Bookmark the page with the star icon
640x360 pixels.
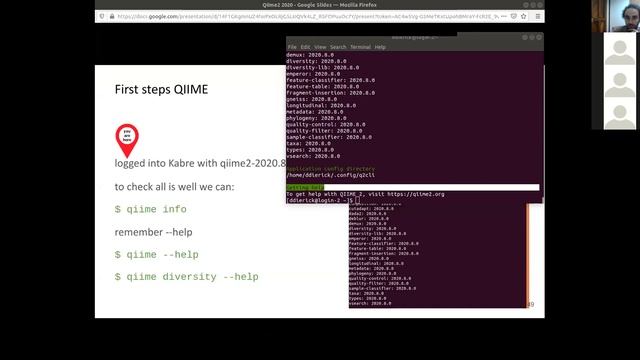524,16
